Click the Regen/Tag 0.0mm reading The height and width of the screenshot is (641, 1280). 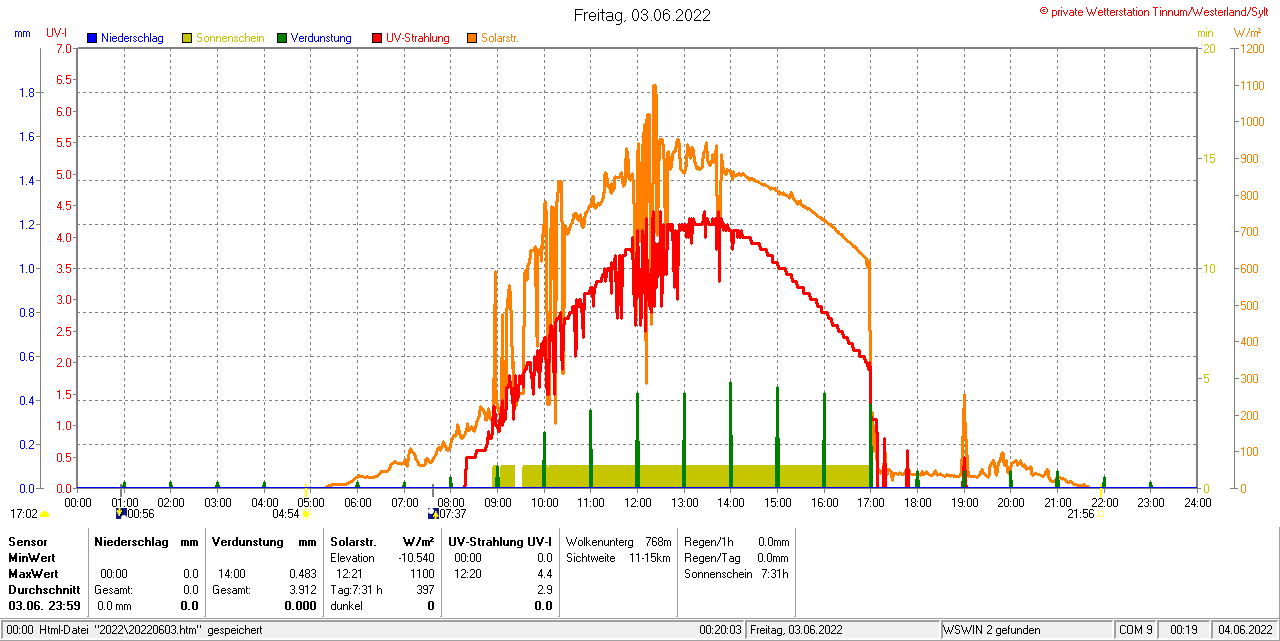coord(736,557)
